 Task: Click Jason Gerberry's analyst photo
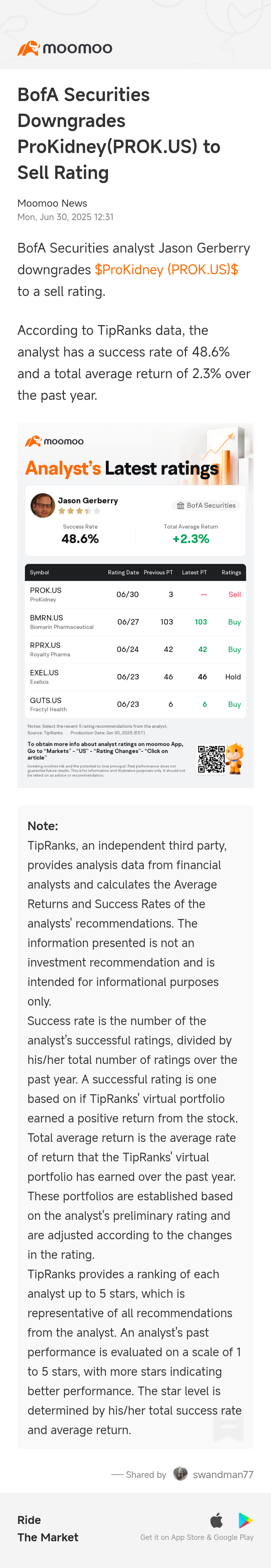[x=43, y=505]
